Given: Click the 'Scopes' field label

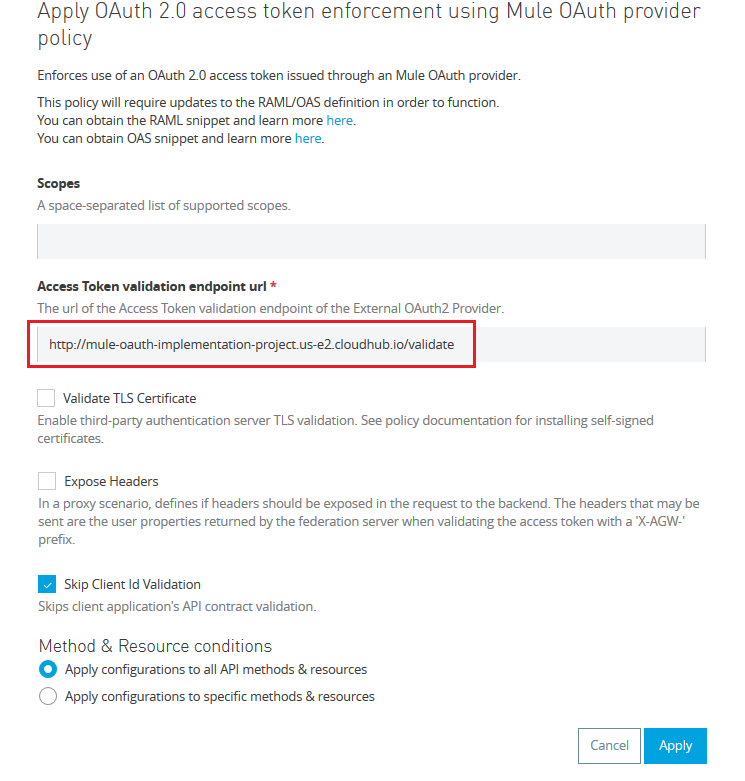Looking at the screenshot, I should click(x=58, y=184).
